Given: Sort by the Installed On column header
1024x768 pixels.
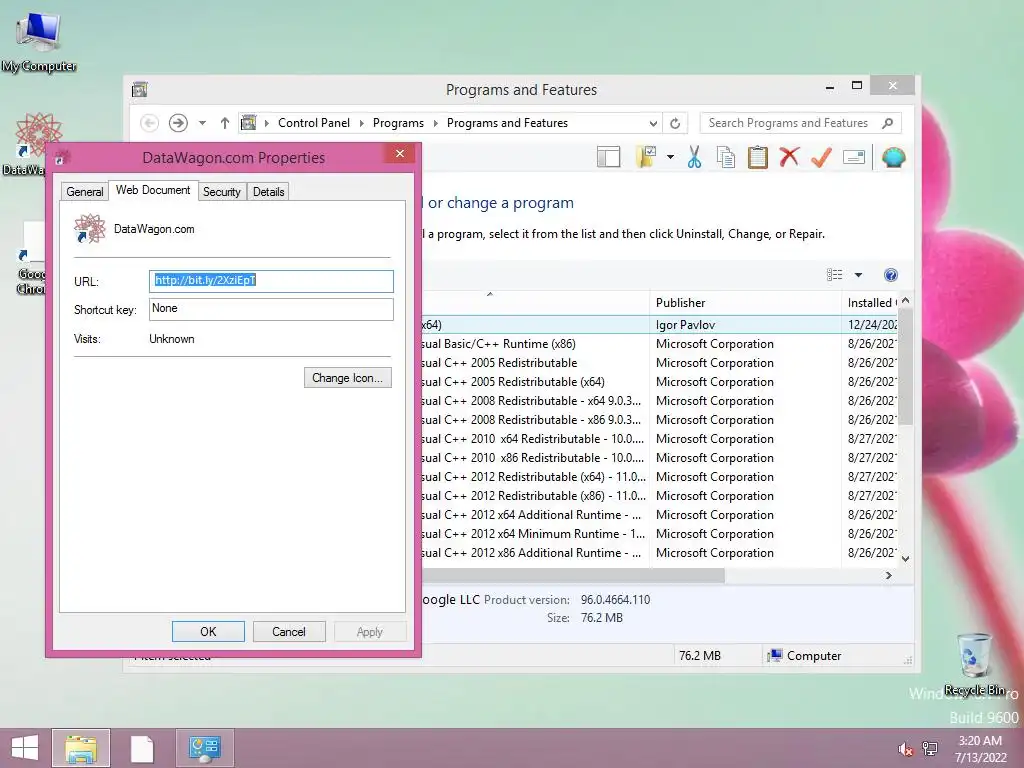Looking at the screenshot, I should [x=869, y=303].
